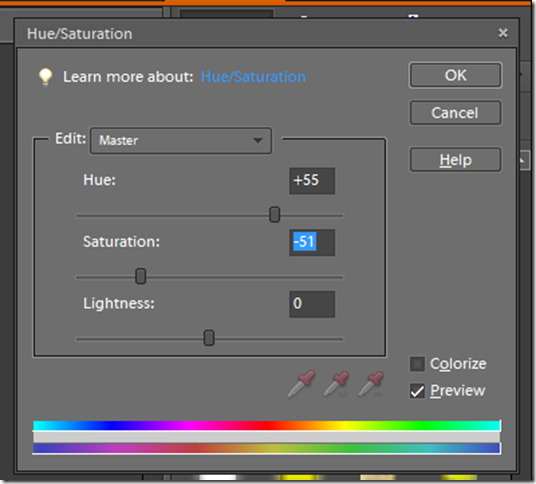Click the Hue value field

pos(312,181)
